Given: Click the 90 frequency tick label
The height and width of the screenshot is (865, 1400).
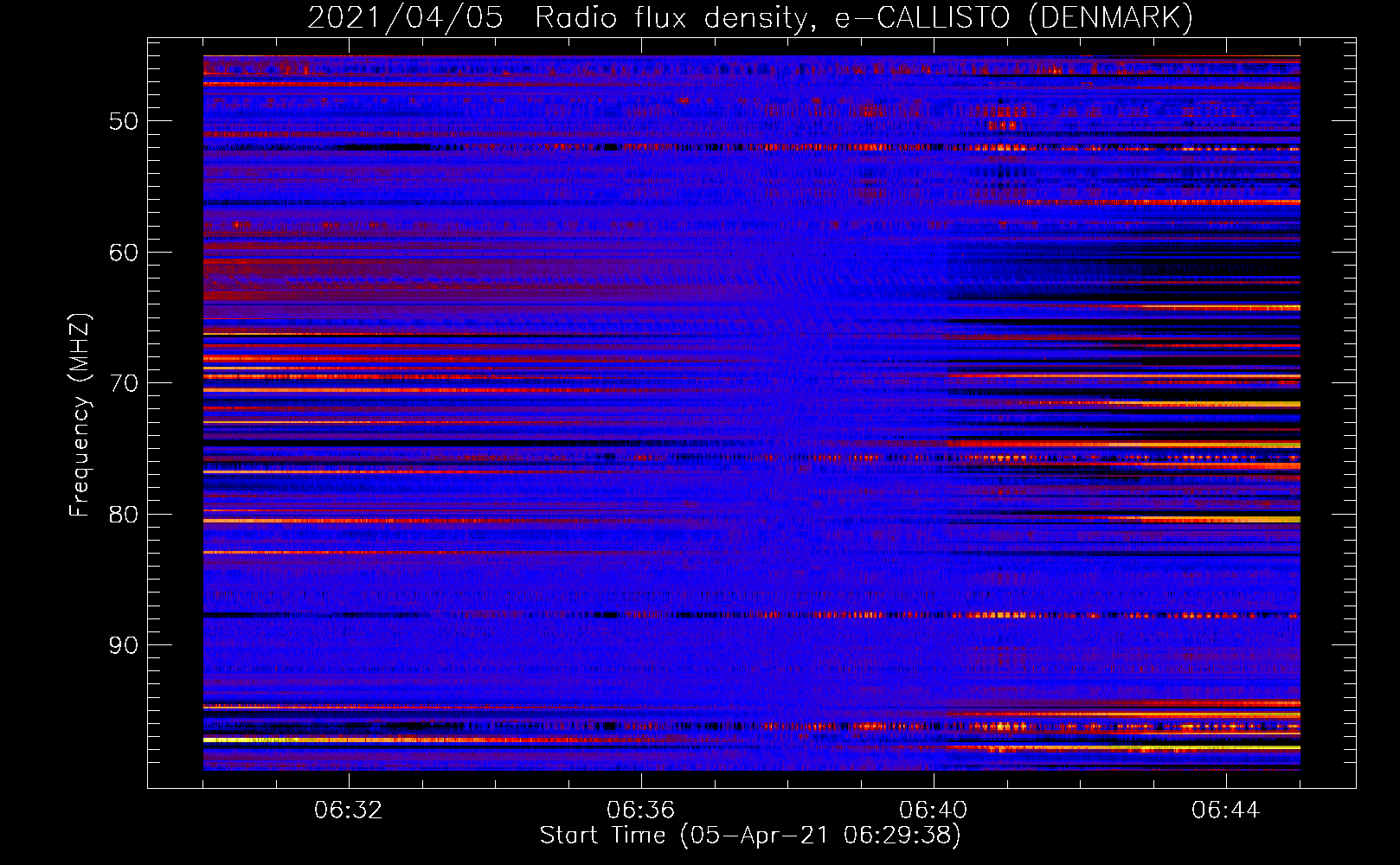Looking at the screenshot, I should pyautogui.click(x=124, y=646).
